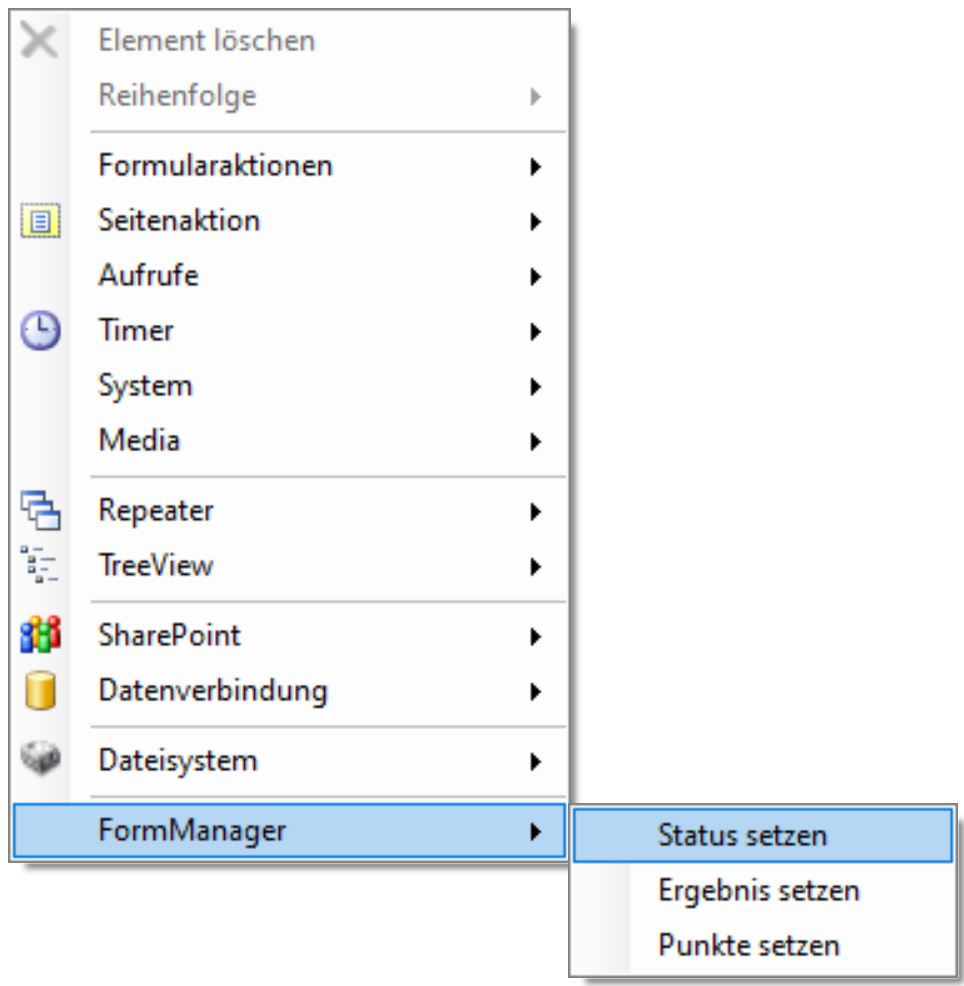Open the SharePoint menu entry
The width and height of the screenshot is (964, 986).
point(169,635)
